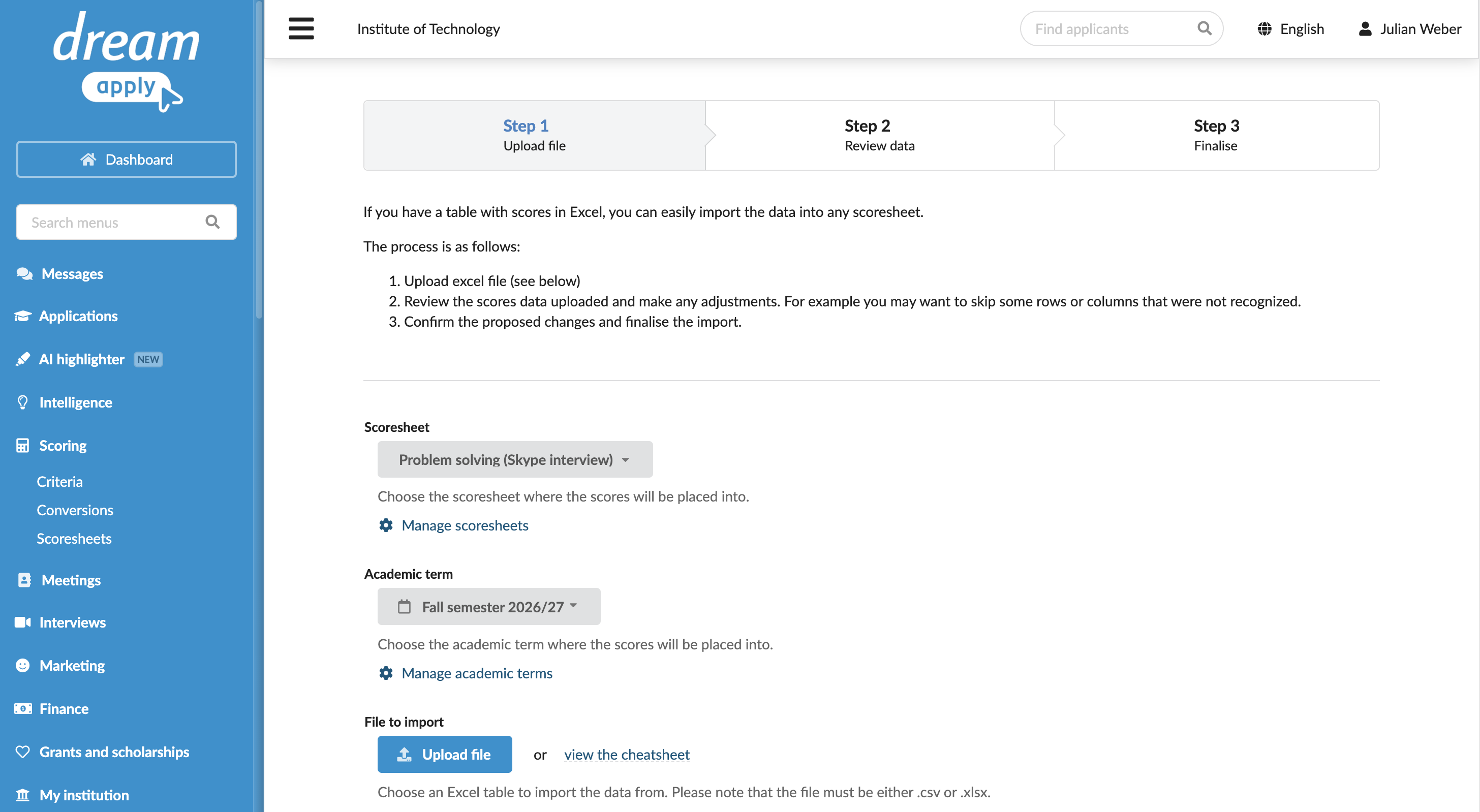Click the Dashboard button
1480x812 pixels.
click(x=127, y=159)
